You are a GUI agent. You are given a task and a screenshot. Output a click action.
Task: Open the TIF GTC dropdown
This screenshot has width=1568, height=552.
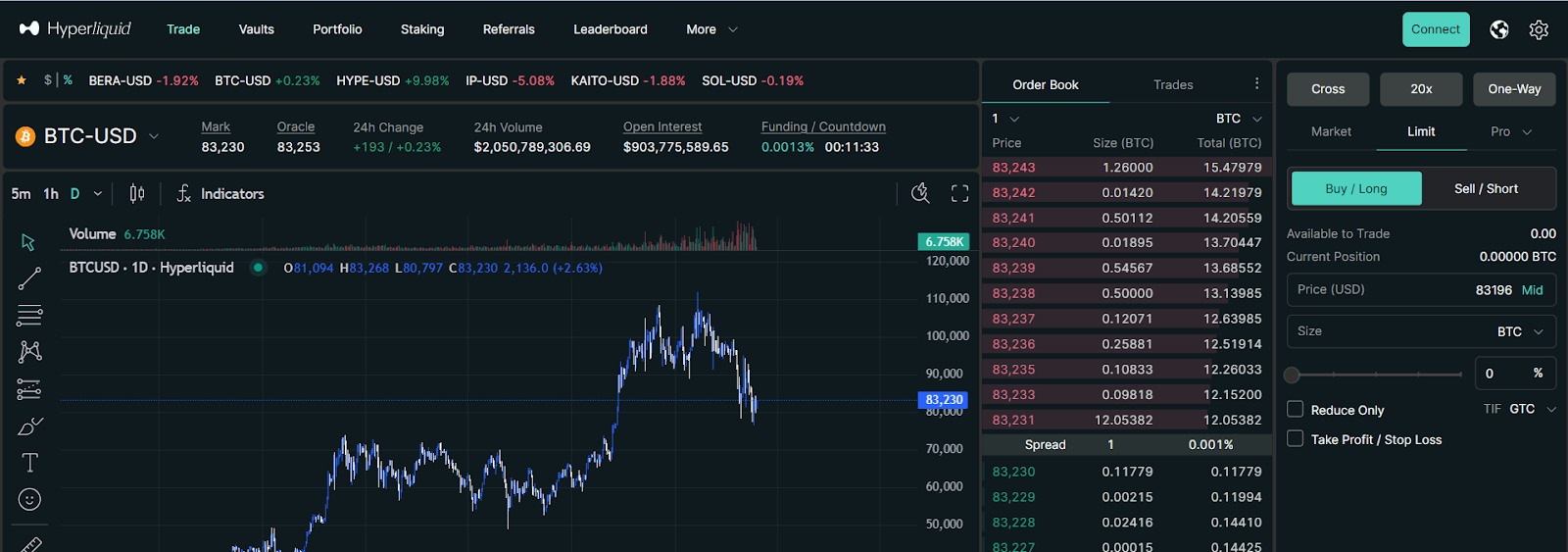[1532, 409]
